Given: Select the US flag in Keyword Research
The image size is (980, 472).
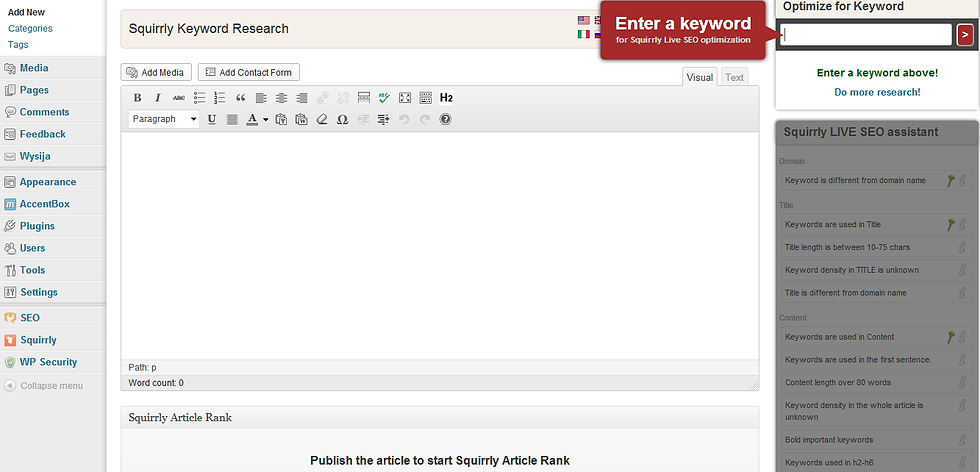Looking at the screenshot, I should coord(584,21).
